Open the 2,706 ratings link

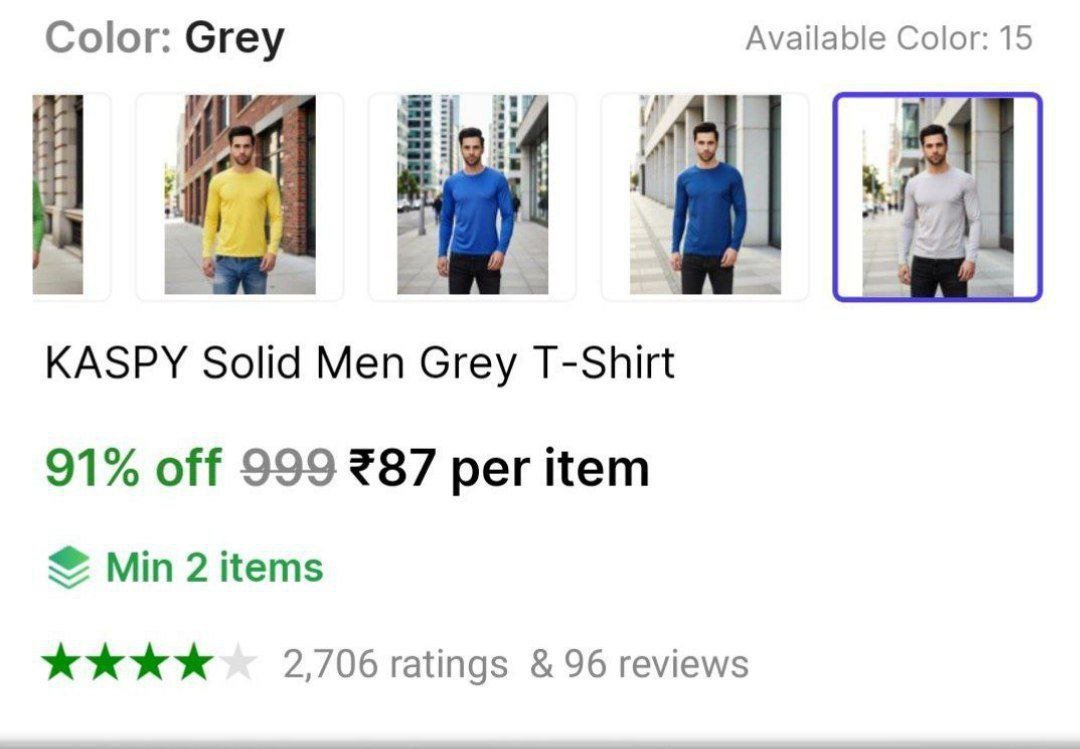point(394,664)
